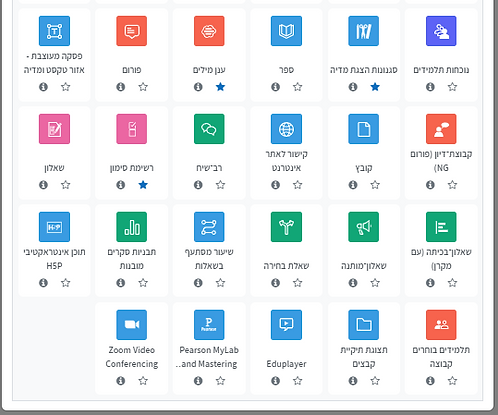Star the שאלת בחירה activity

(298, 283)
